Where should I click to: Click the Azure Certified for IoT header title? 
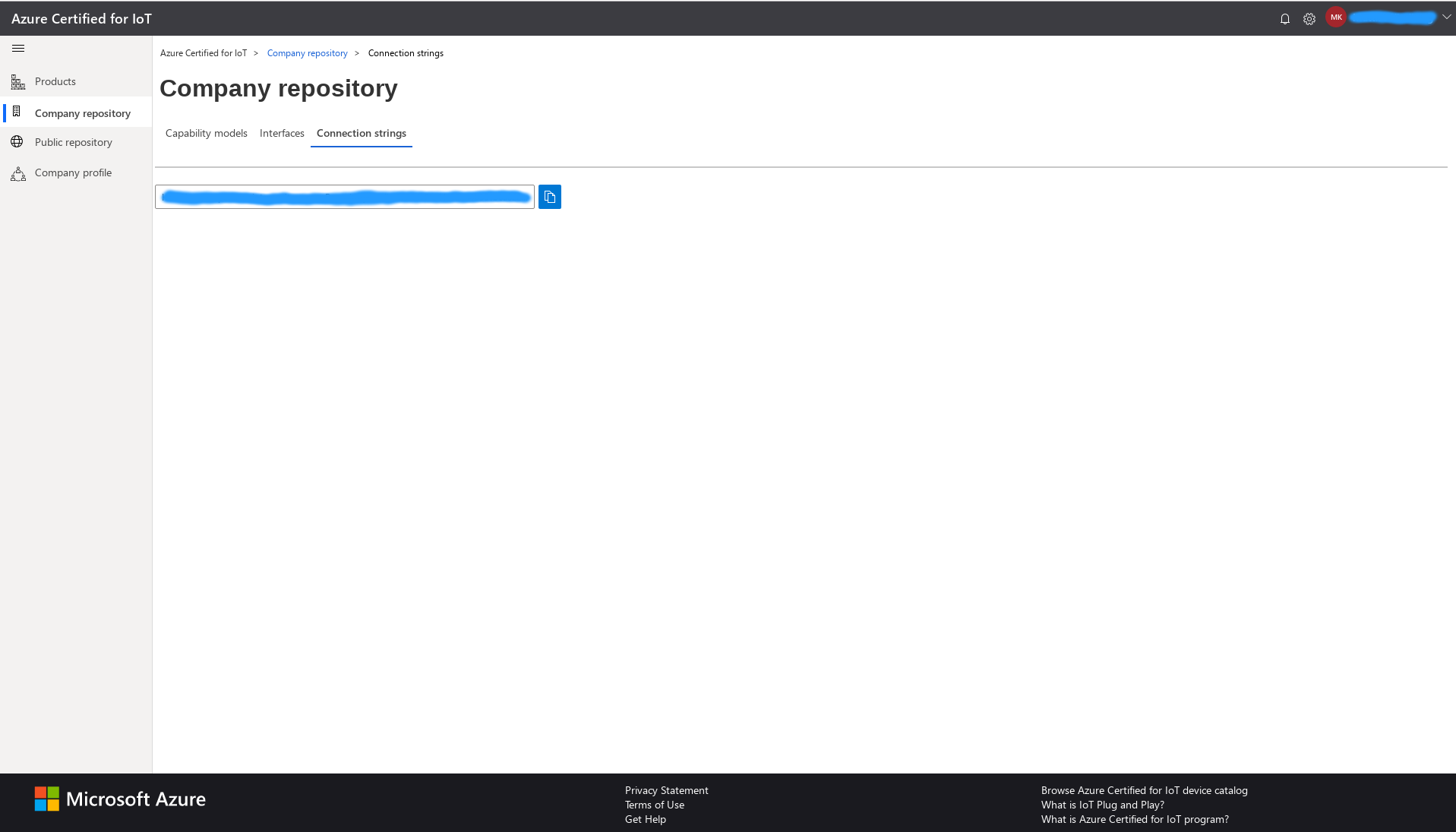[81, 19]
